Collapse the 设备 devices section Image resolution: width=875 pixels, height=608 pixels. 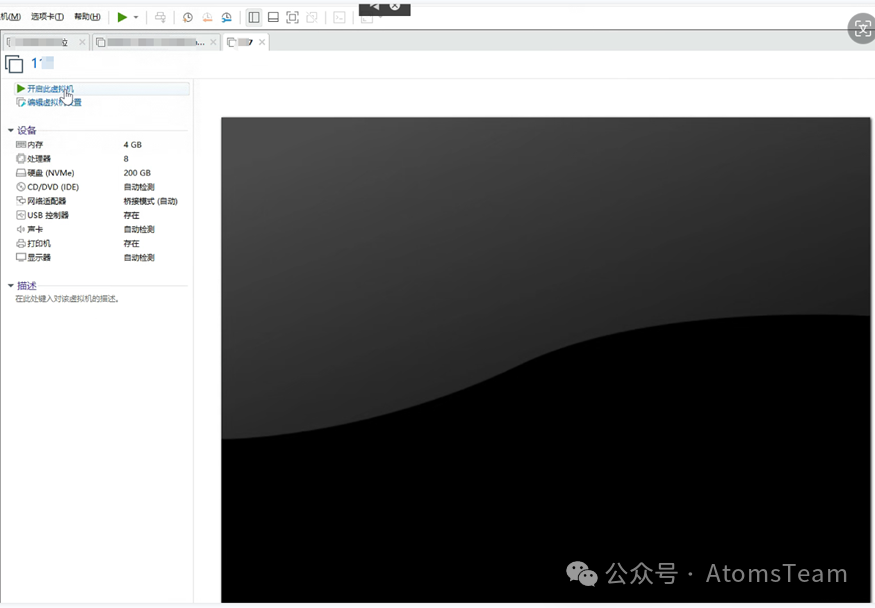pyautogui.click(x=10, y=130)
